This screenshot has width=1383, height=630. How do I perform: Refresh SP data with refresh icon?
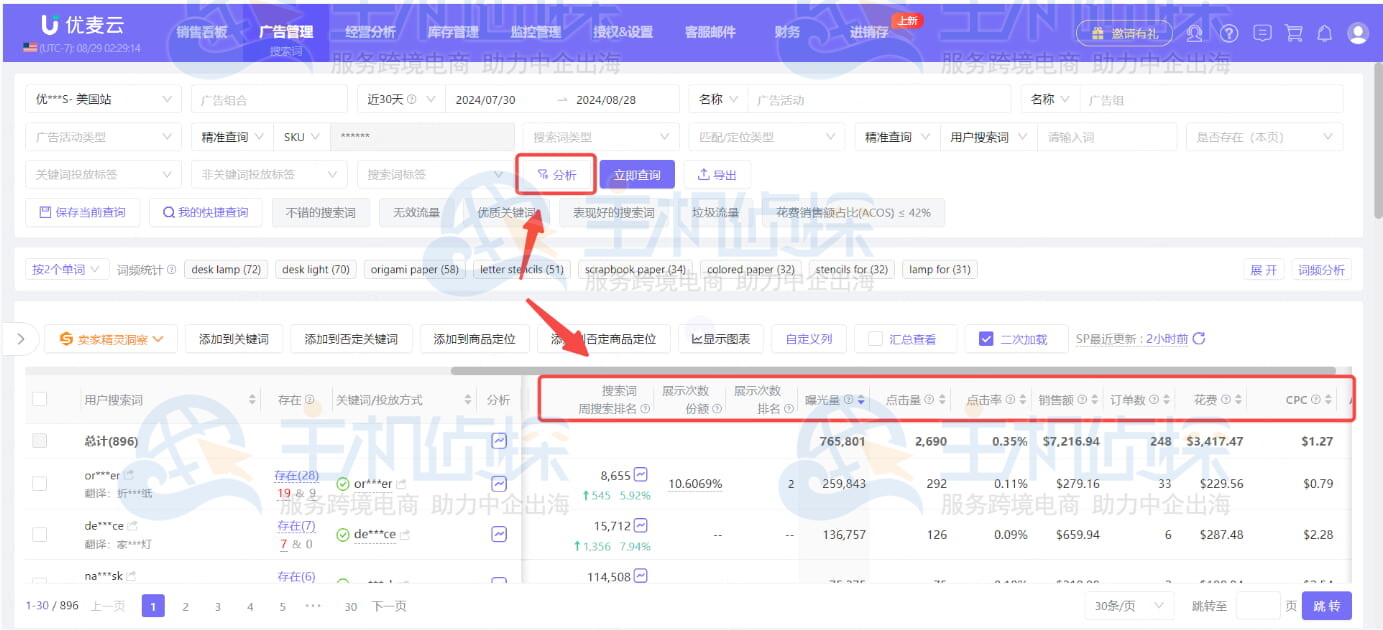click(1197, 338)
